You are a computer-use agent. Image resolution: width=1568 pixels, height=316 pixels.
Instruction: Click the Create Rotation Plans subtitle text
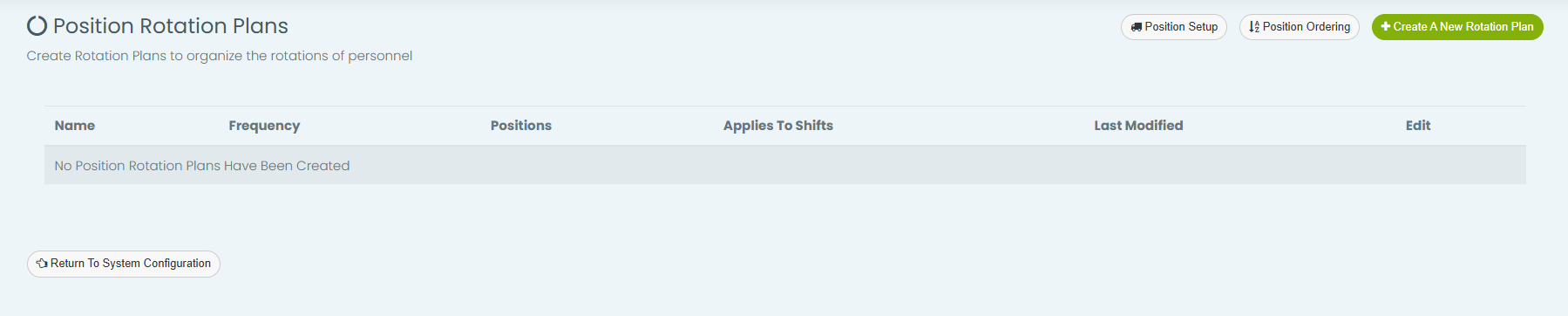point(220,56)
